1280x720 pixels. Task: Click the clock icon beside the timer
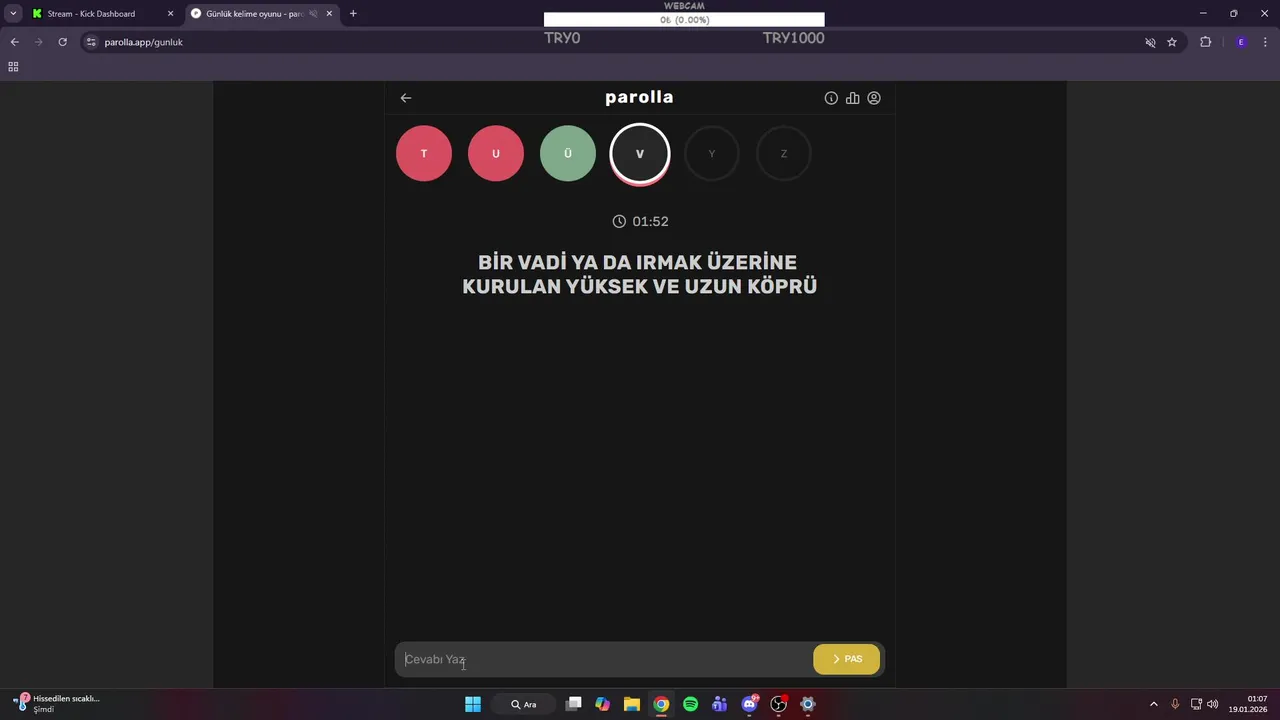[619, 221]
